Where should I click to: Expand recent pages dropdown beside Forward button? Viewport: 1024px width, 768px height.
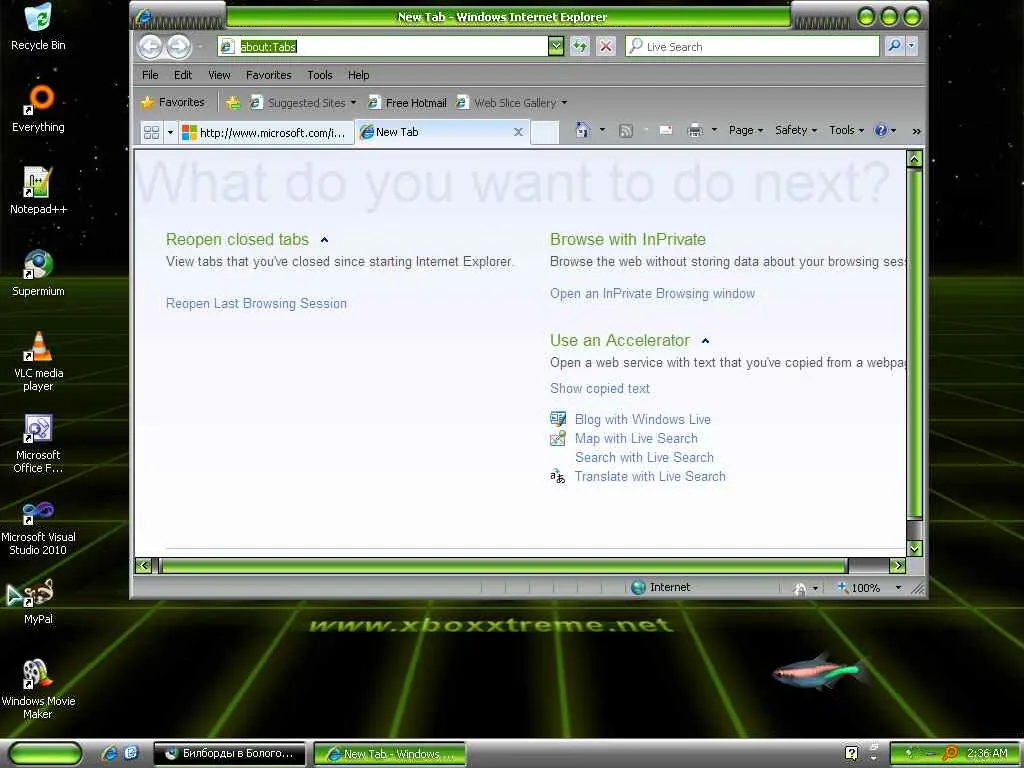(x=200, y=46)
